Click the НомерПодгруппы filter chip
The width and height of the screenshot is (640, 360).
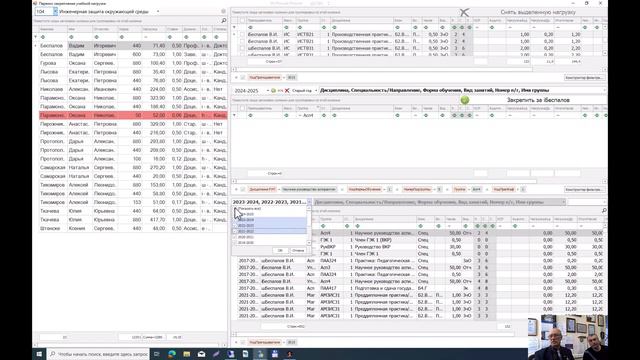[417, 189]
